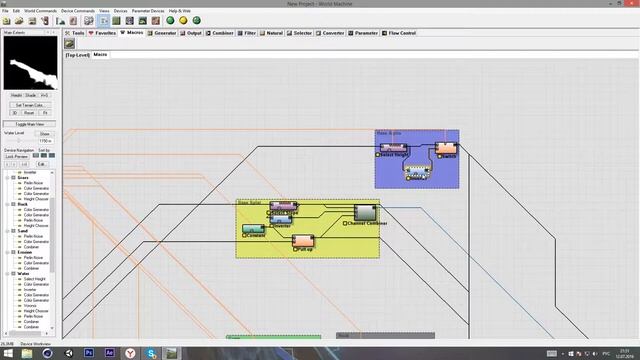Select the highlighted Device Workview toolbar icon
This screenshot has height=360, width=640.
(103, 20)
